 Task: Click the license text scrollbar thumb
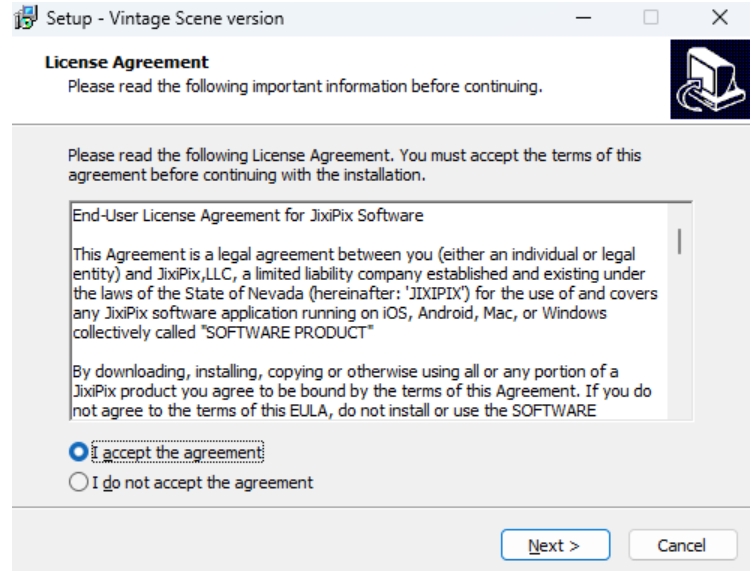click(x=679, y=241)
